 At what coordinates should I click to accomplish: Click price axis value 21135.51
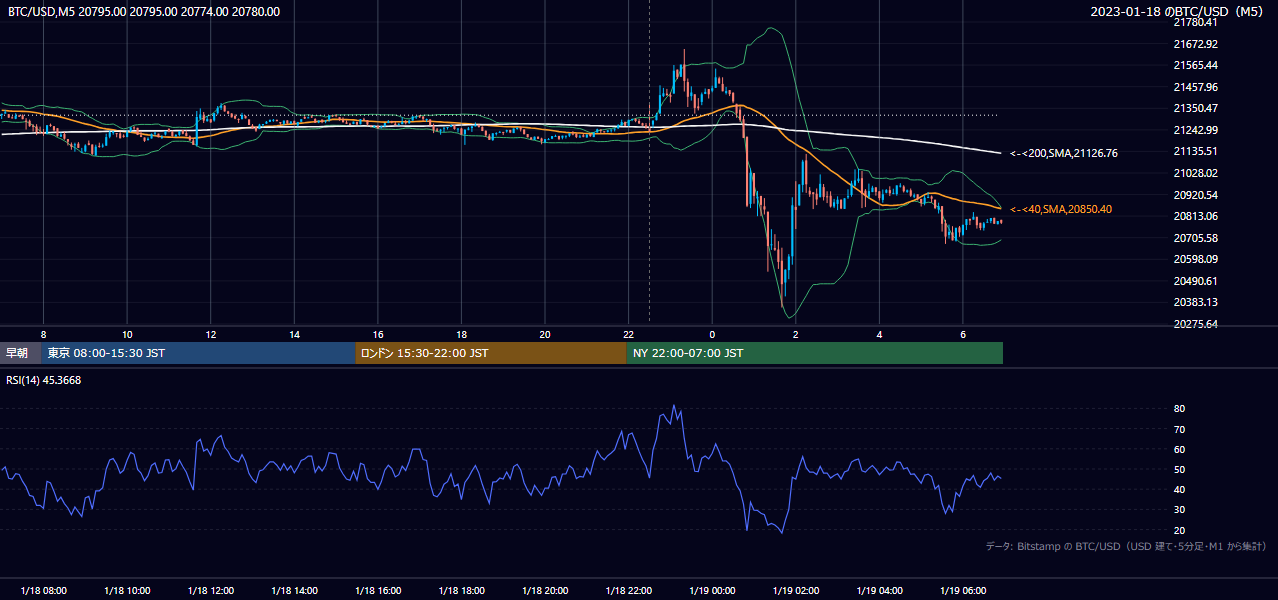pos(1195,151)
